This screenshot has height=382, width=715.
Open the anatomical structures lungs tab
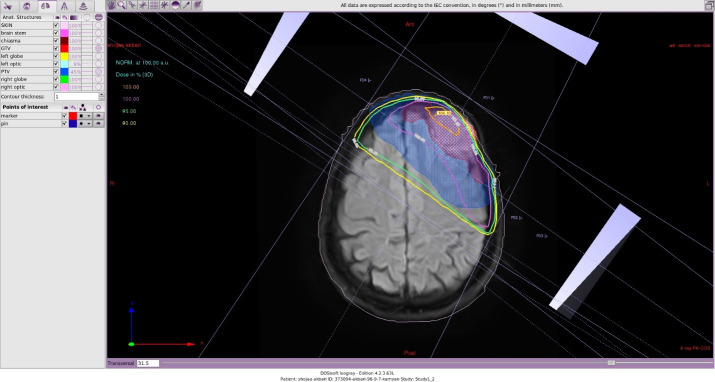(45, 6)
